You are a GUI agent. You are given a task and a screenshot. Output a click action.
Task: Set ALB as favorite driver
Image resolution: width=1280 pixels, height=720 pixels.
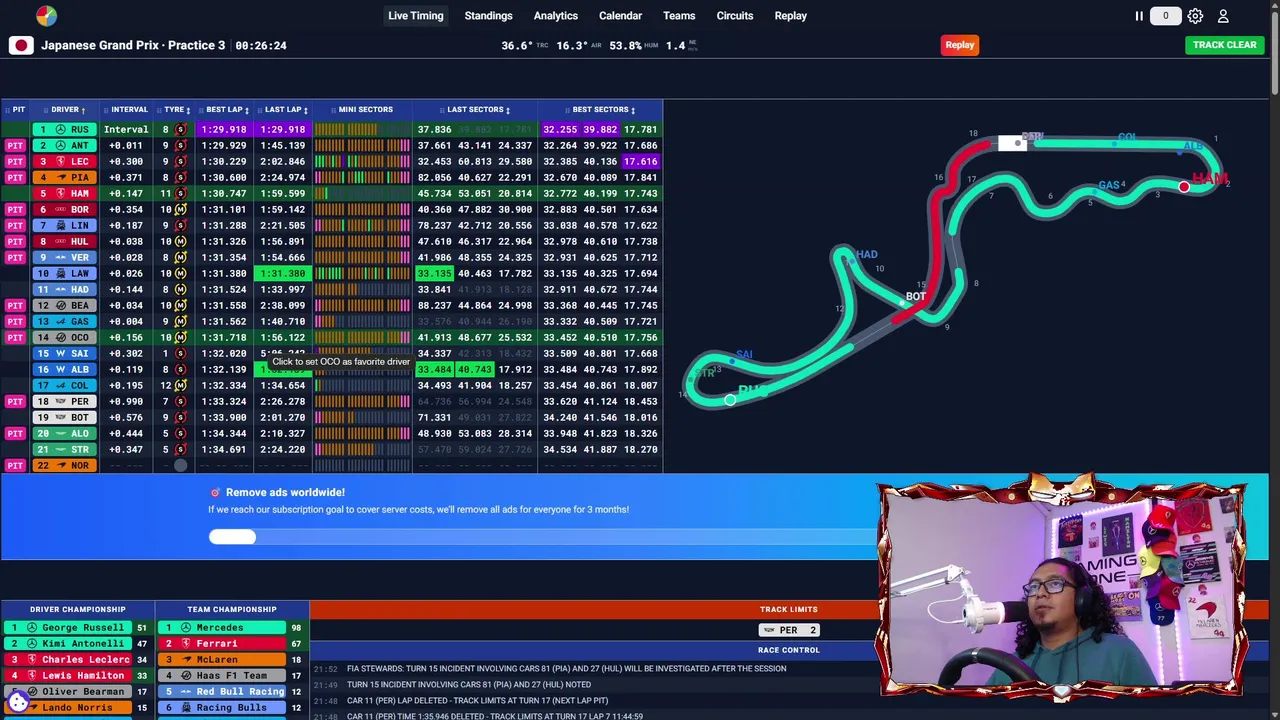click(65, 369)
